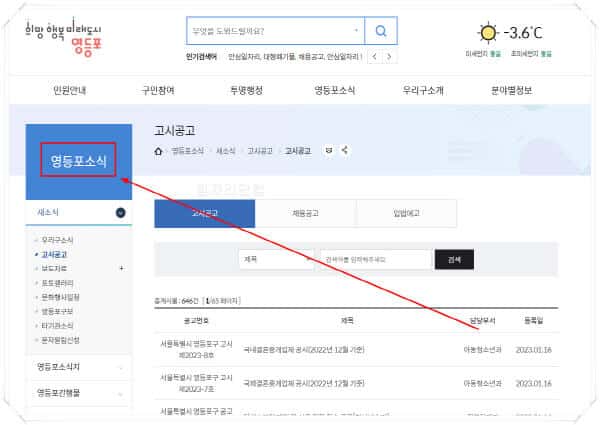Click 새소식 in the breadcrumb
Screen dimensions: 600x425
coord(226,151)
